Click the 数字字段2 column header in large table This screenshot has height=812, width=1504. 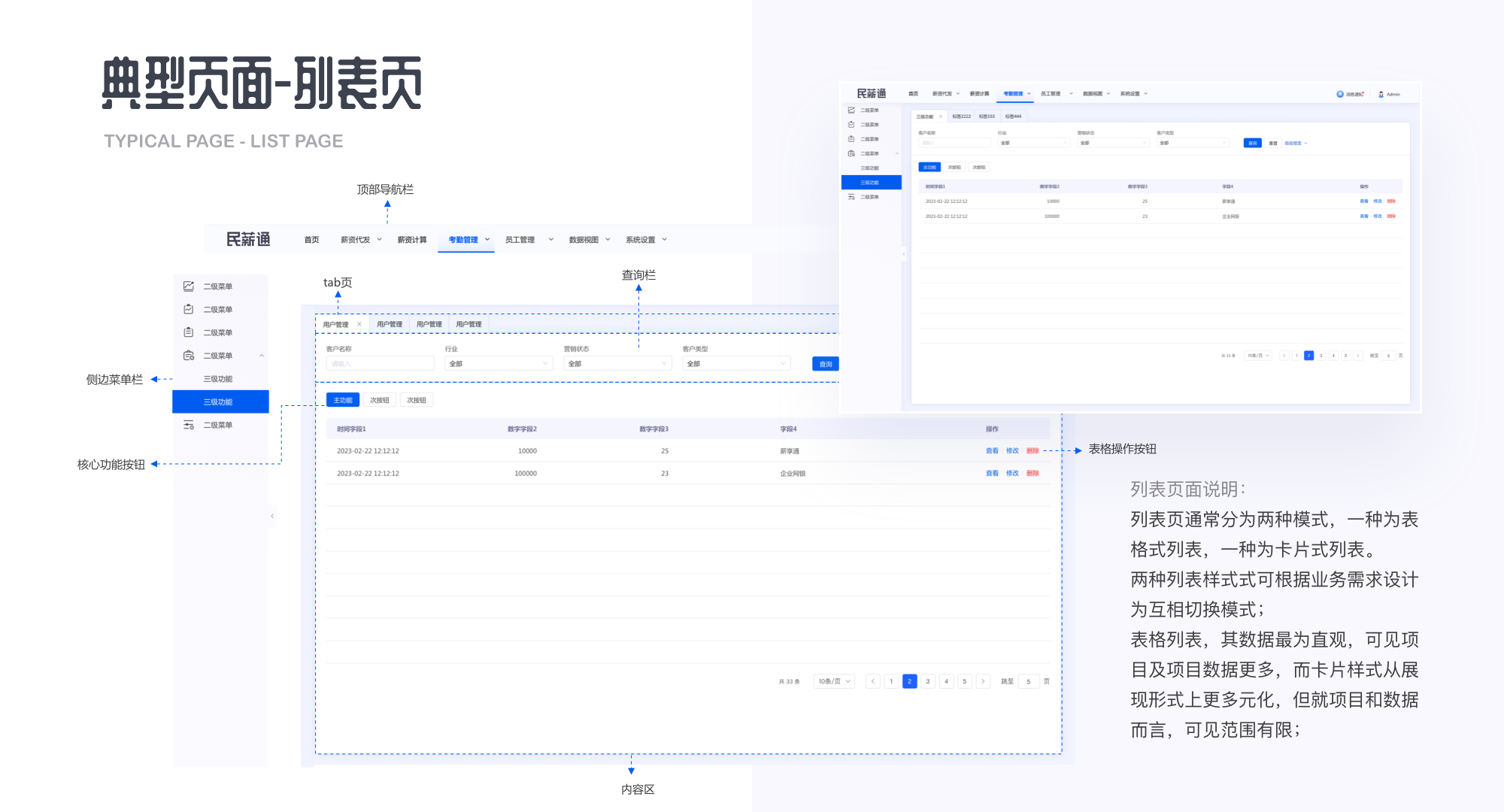click(x=522, y=429)
